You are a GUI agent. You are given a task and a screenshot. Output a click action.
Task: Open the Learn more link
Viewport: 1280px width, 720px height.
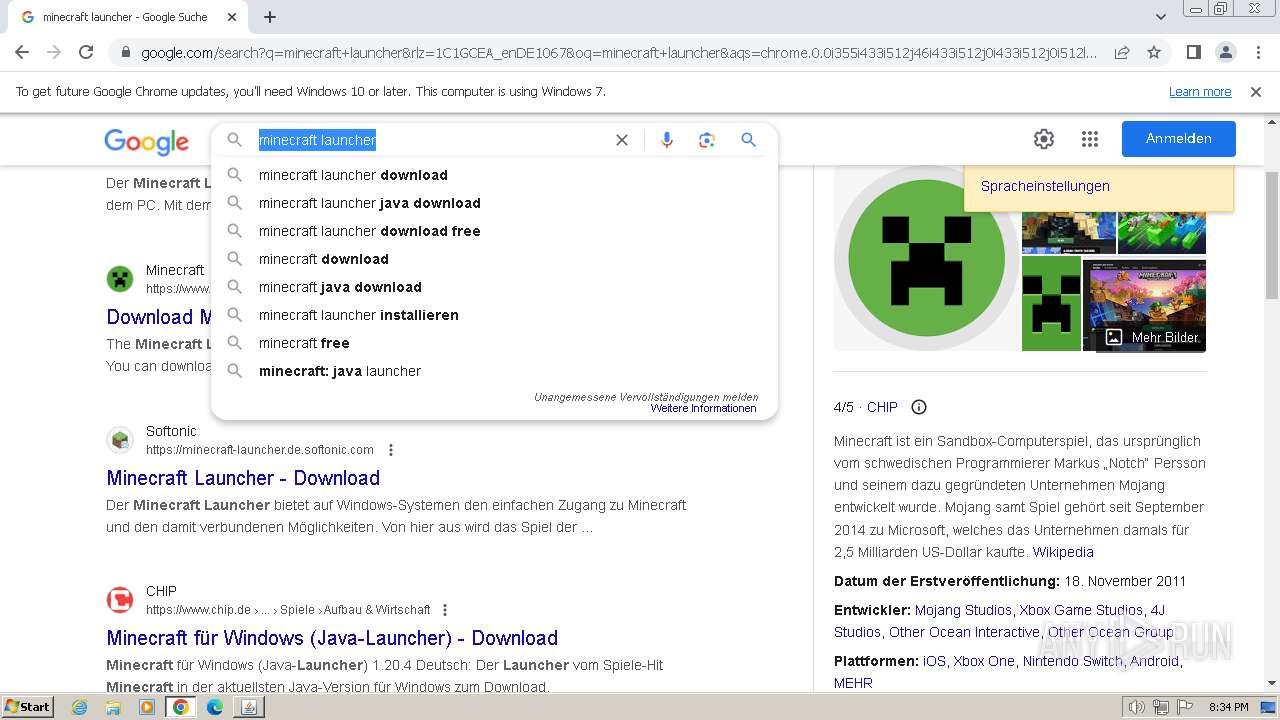(x=1200, y=92)
